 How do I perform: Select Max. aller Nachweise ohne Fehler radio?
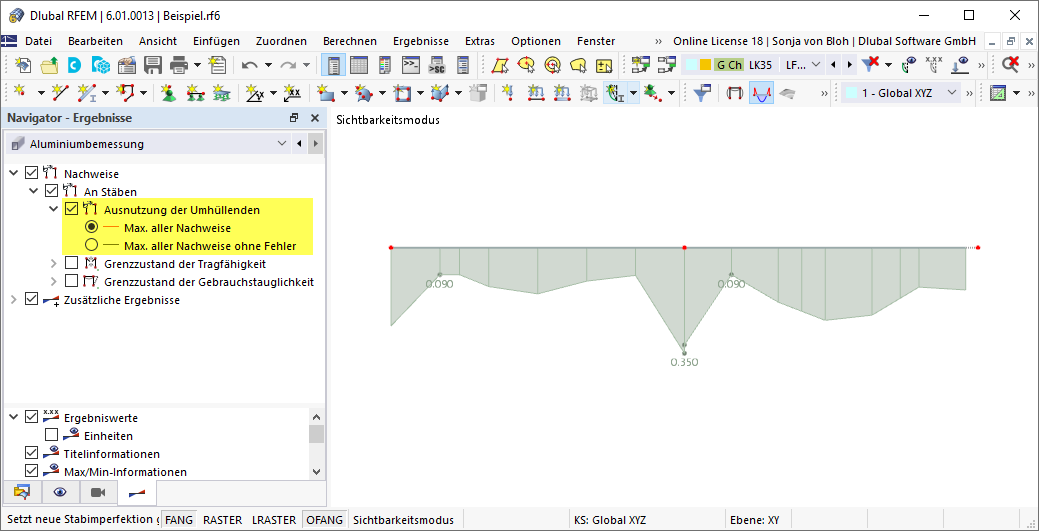pyautogui.click(x=91, y=246)
